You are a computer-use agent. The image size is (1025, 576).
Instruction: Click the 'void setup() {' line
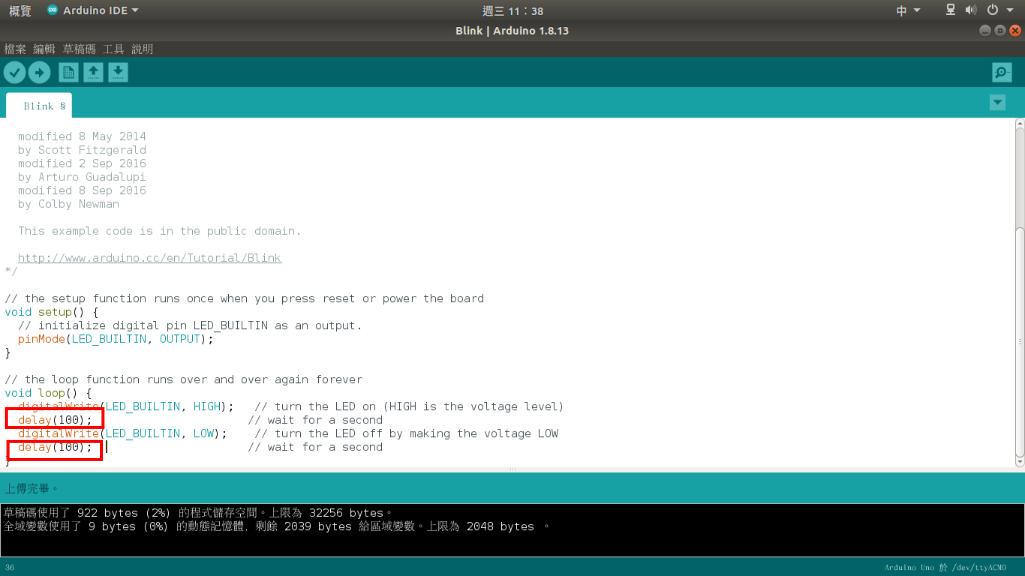[x=52, y=312]
